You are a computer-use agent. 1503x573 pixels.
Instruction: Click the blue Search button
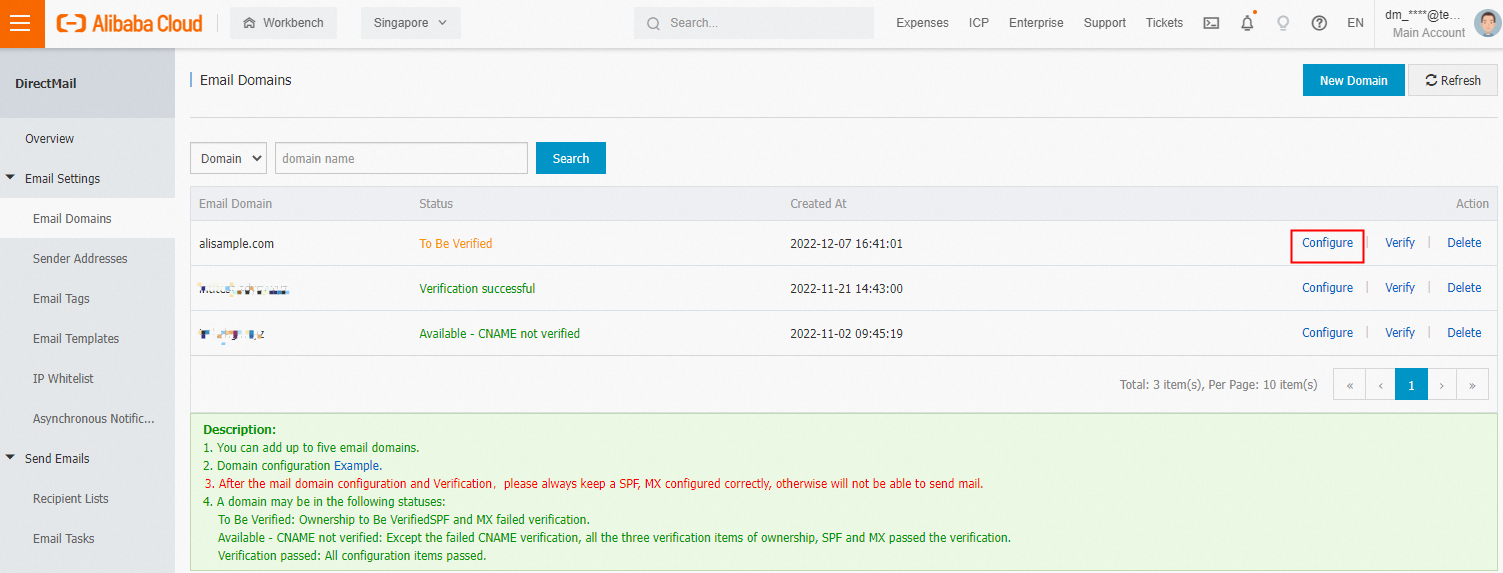tap(571, 158)
